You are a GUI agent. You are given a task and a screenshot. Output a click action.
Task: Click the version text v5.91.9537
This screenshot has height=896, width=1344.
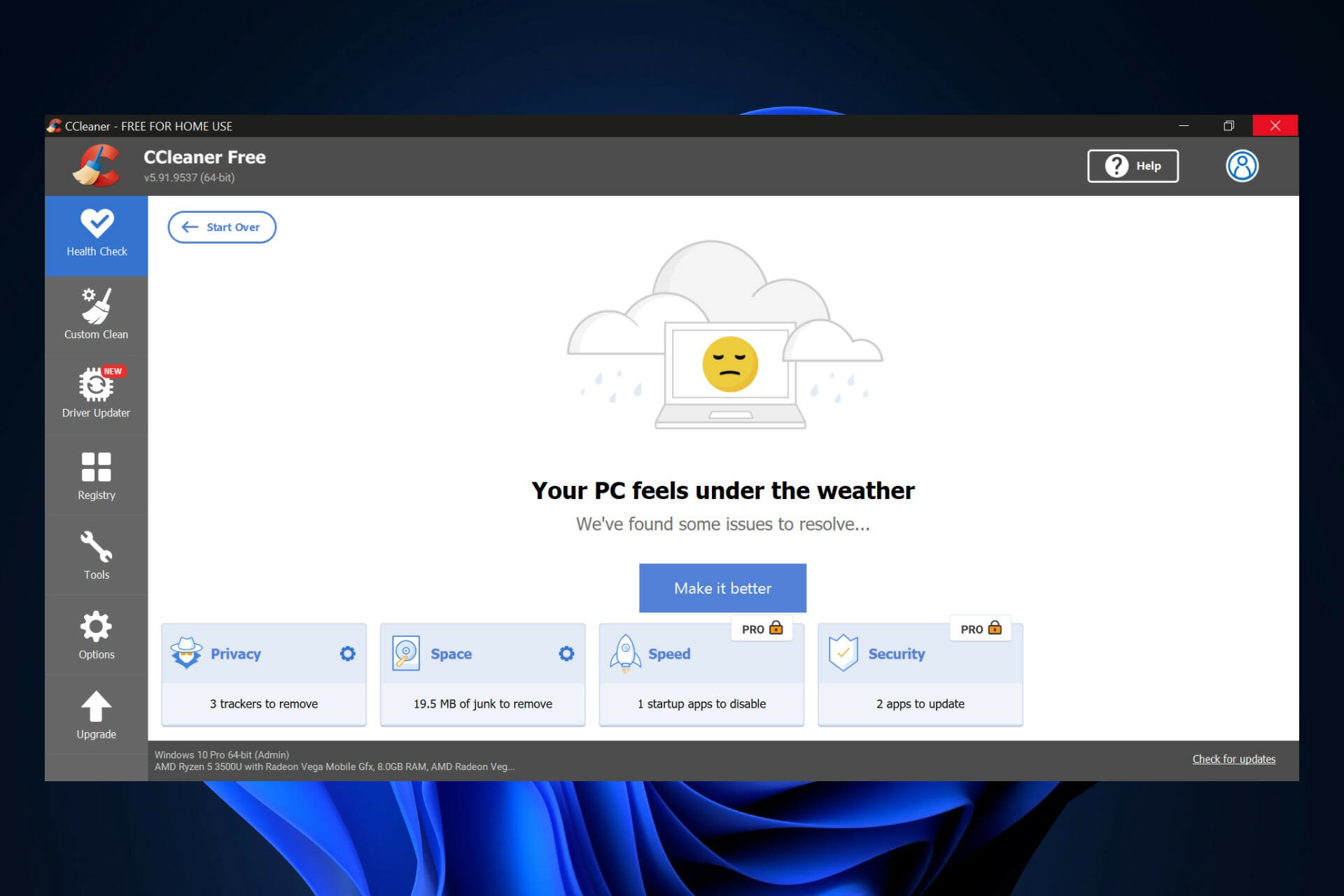pyautogui.click(x=189, y=178)
